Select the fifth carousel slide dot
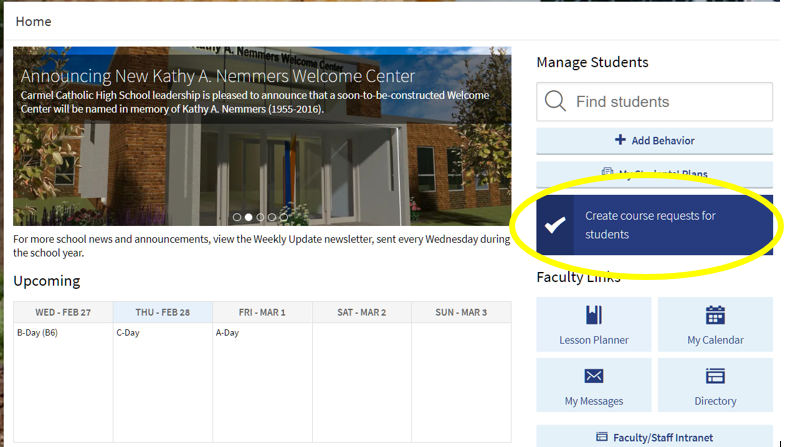The width and height of the screenshot is (790, 447). click(283, 217)
